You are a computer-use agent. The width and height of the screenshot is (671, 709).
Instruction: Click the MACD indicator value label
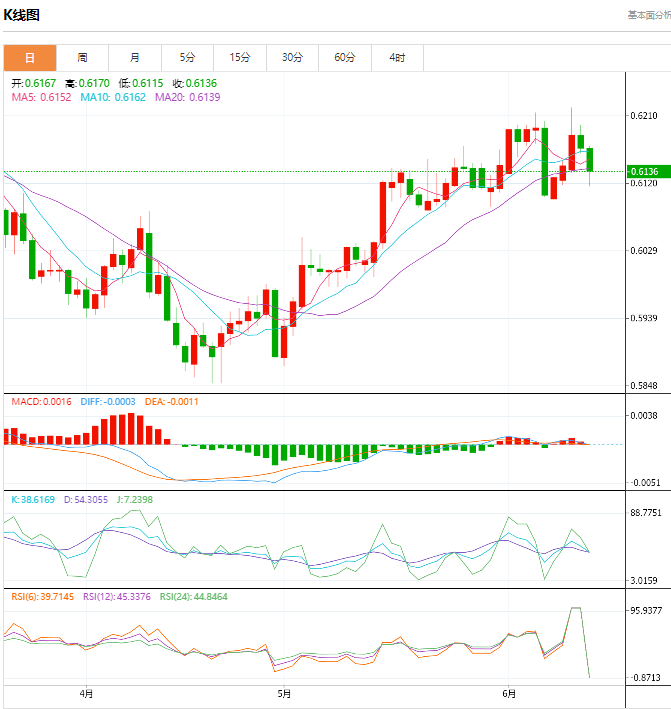click(x=39, y=402)
